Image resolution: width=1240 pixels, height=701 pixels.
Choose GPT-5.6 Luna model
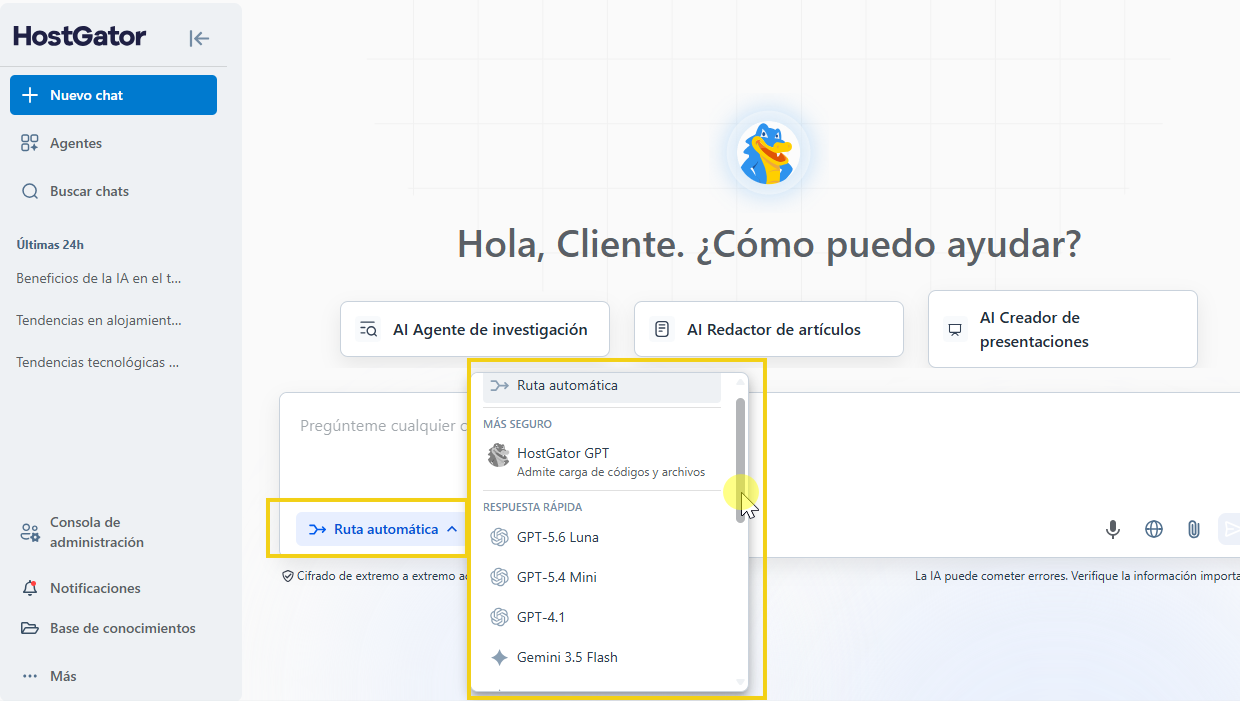602,537
